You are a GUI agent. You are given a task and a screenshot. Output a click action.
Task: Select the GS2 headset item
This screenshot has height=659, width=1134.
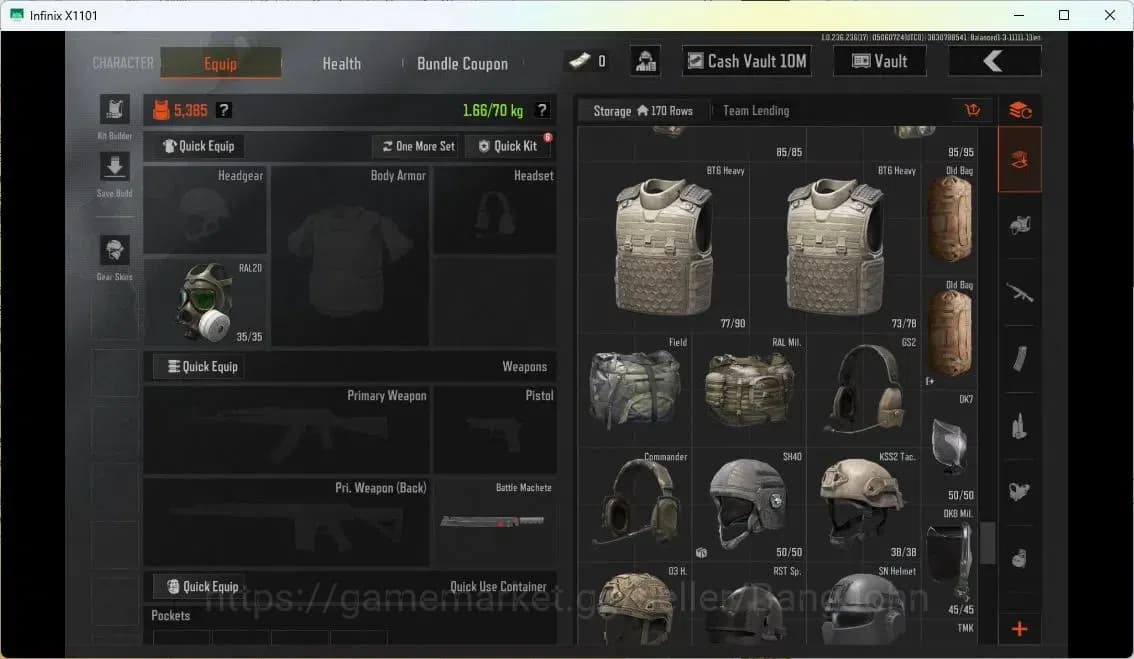coord(864,390)
